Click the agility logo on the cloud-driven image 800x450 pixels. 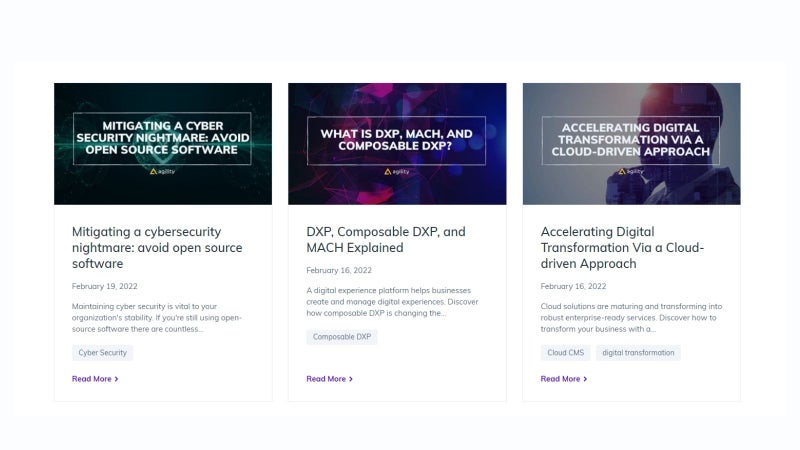coord(631,171)
